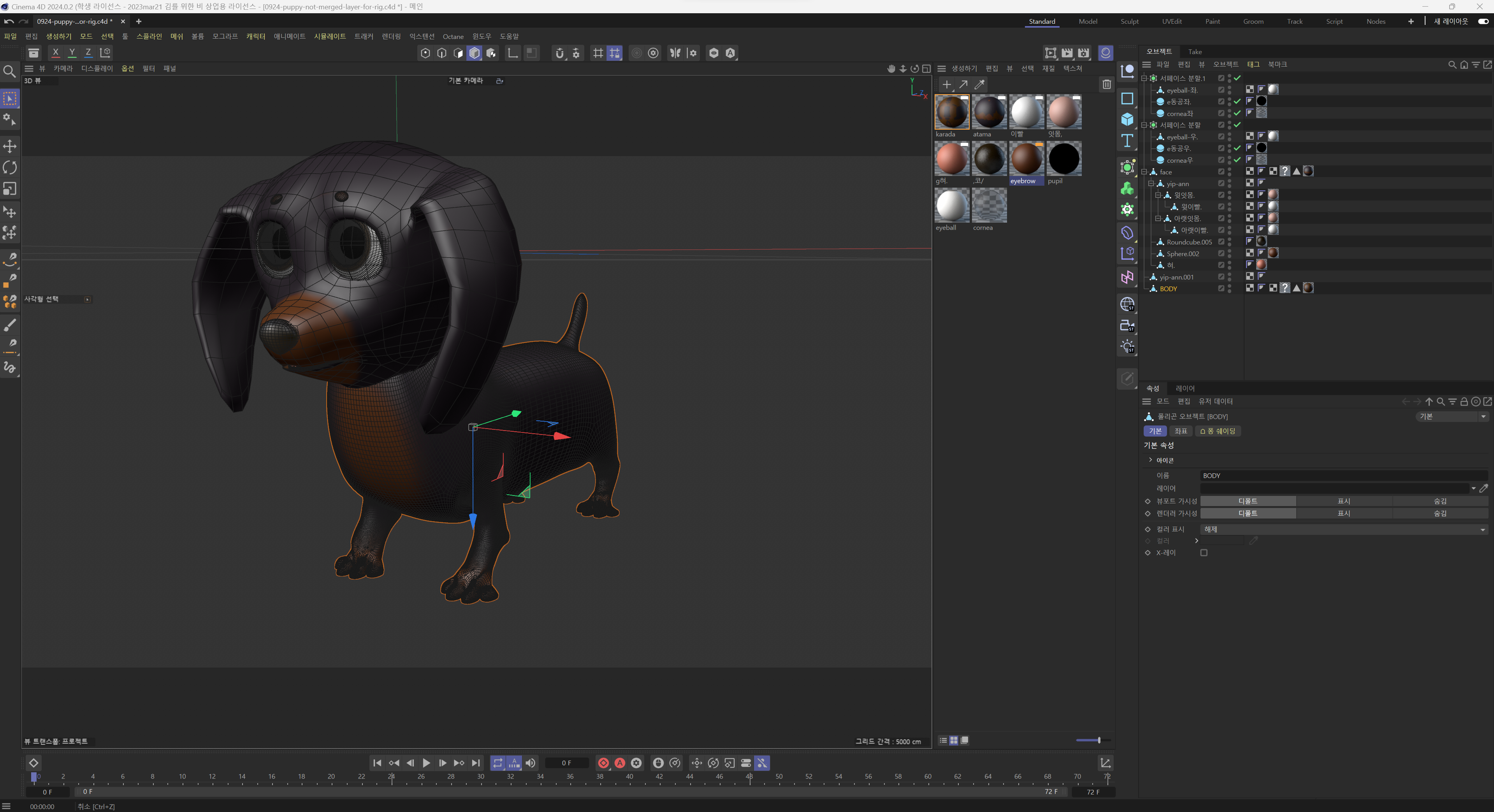
Task: Select the Scale tool in left toolbar
Action: (x=10, y=189)
